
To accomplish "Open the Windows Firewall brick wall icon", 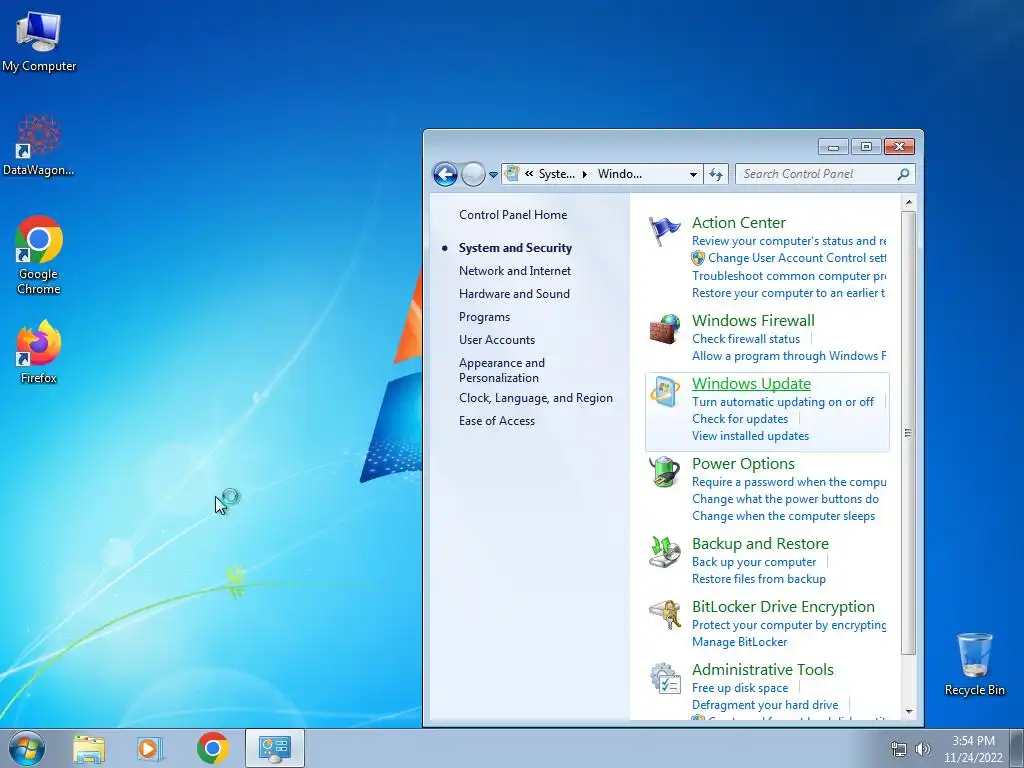I will [x=664, y=328].
